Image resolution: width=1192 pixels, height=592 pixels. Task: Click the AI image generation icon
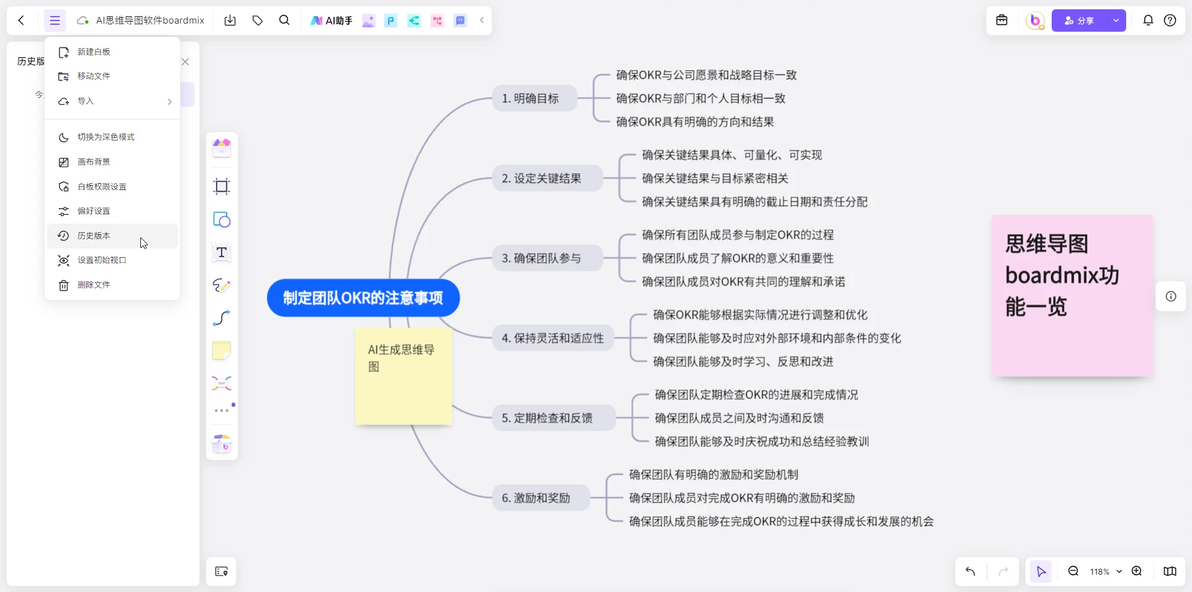point(369,21)
